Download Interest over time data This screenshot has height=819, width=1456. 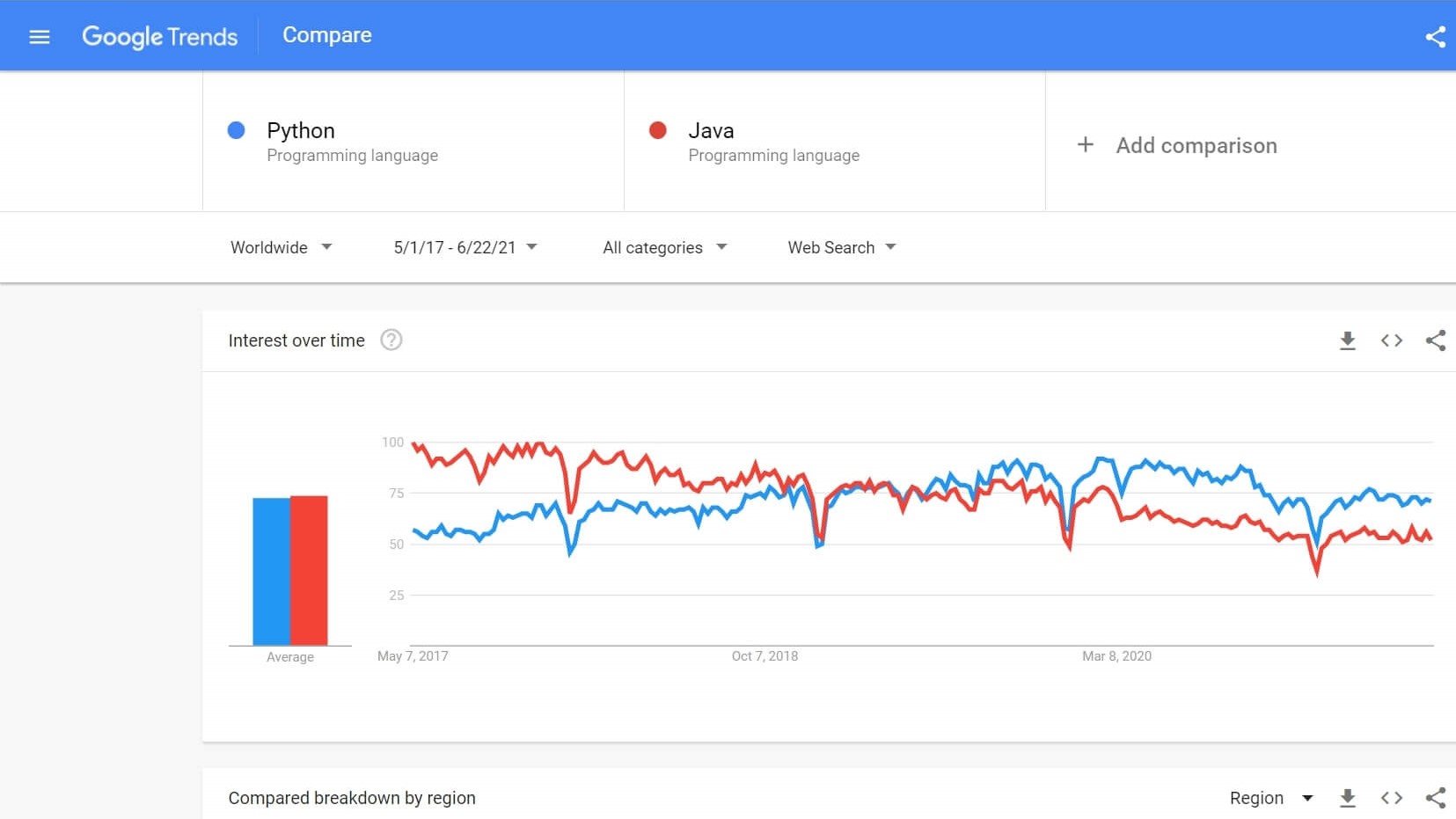(1347, 340)
